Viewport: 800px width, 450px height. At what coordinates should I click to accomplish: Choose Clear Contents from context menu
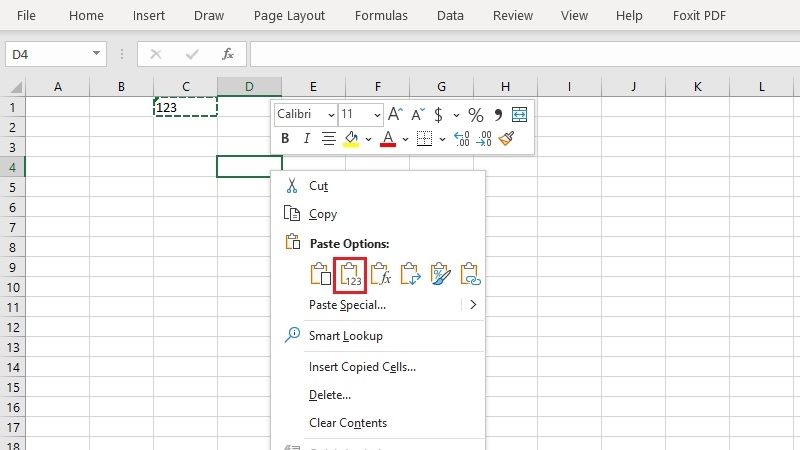[x=378, y=423]
